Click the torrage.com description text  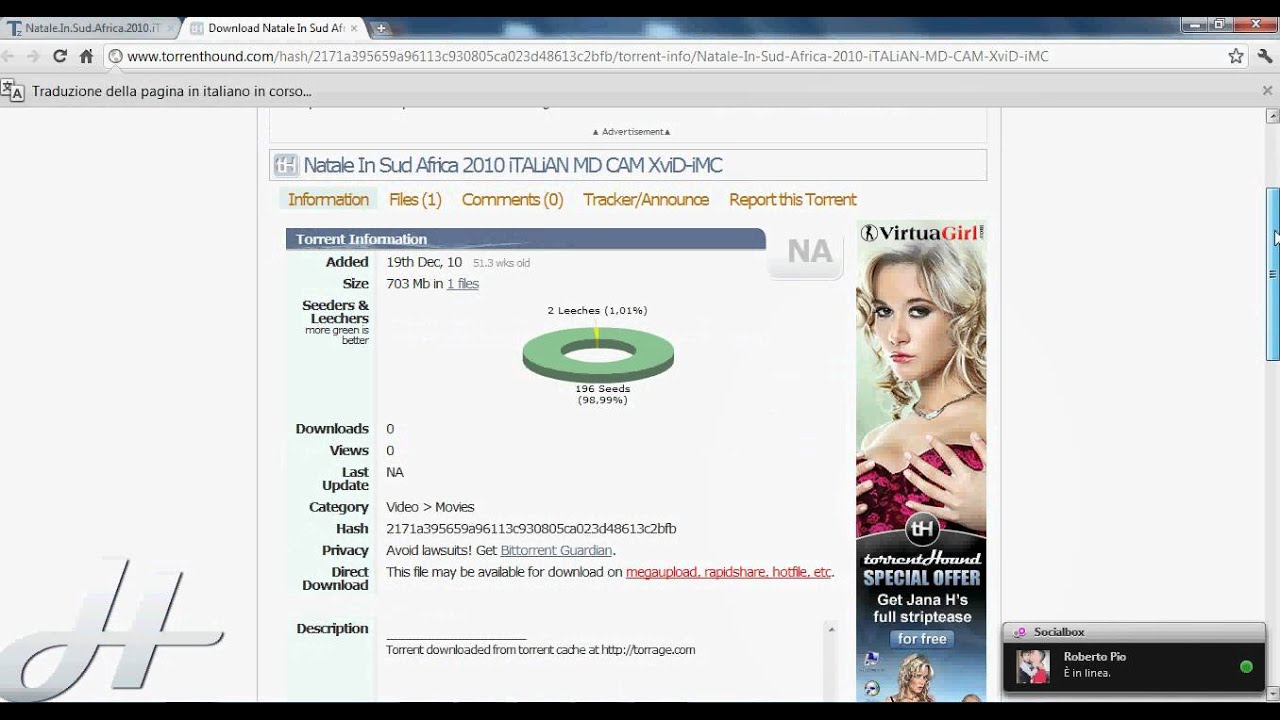tap(541, 650)
